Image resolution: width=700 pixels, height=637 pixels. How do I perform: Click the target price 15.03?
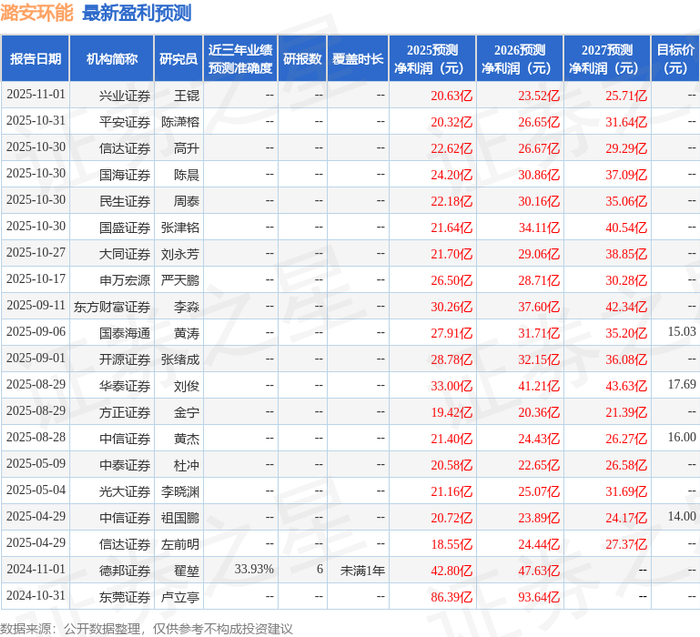click(x=682, y=332)
